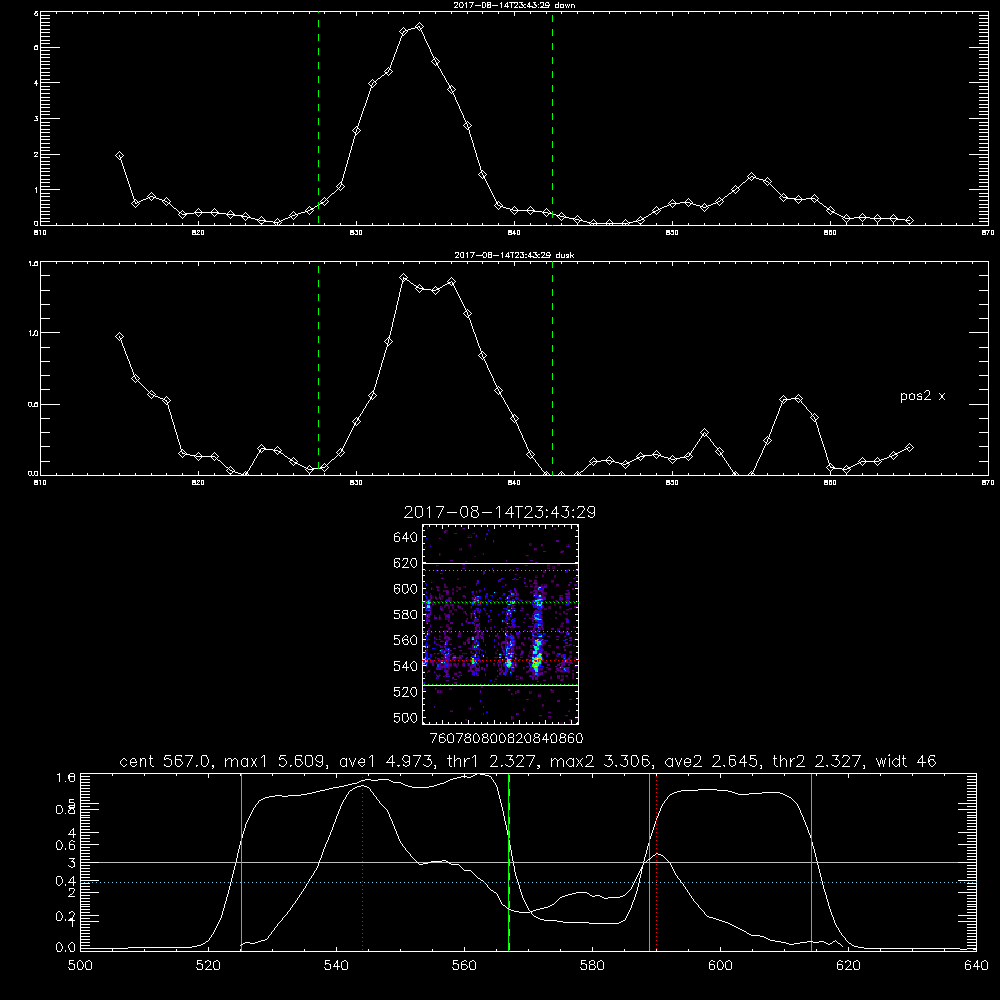Image resolution: width=1000 pixels, height=1000 pixels.
Task: Click the x-axis label '620' under bottom plot
Action: tap(848, 966)
